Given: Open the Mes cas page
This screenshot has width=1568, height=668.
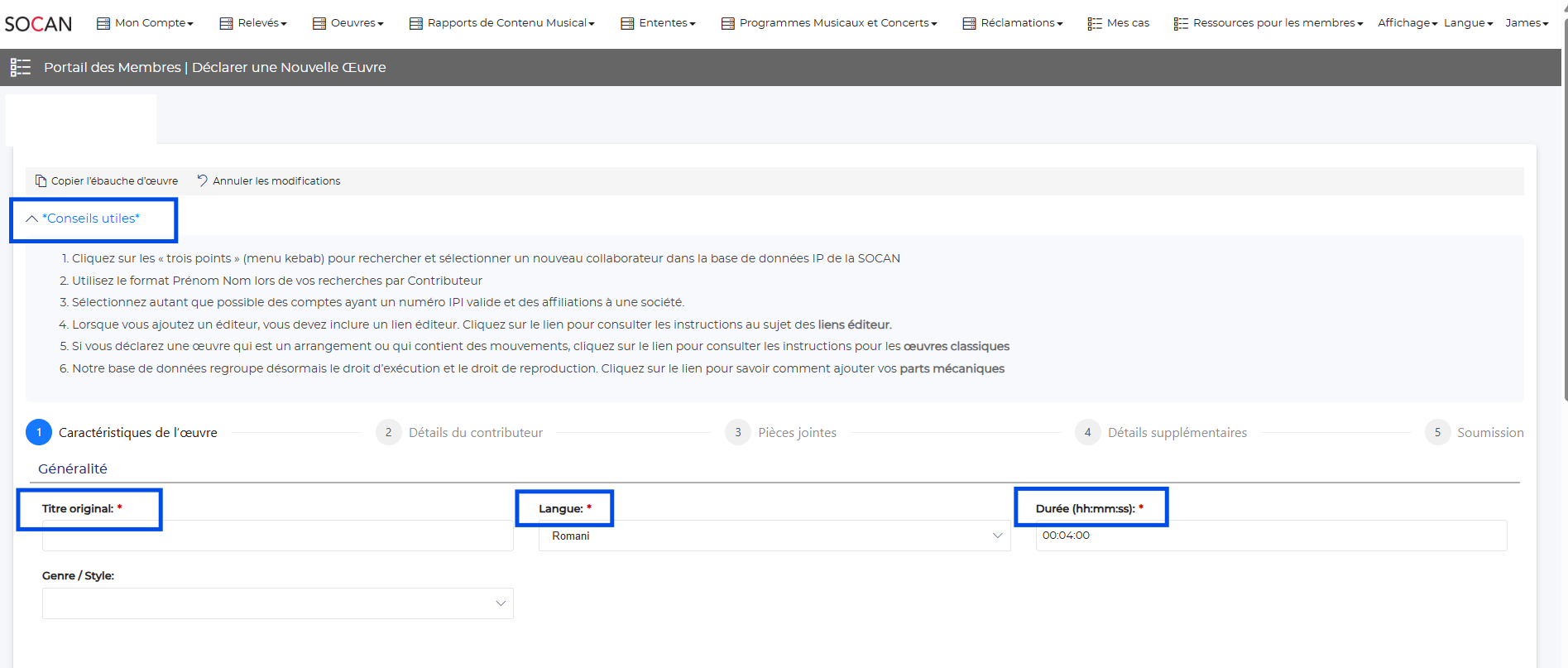Looking at the screenshot, I should (1118, 23).
